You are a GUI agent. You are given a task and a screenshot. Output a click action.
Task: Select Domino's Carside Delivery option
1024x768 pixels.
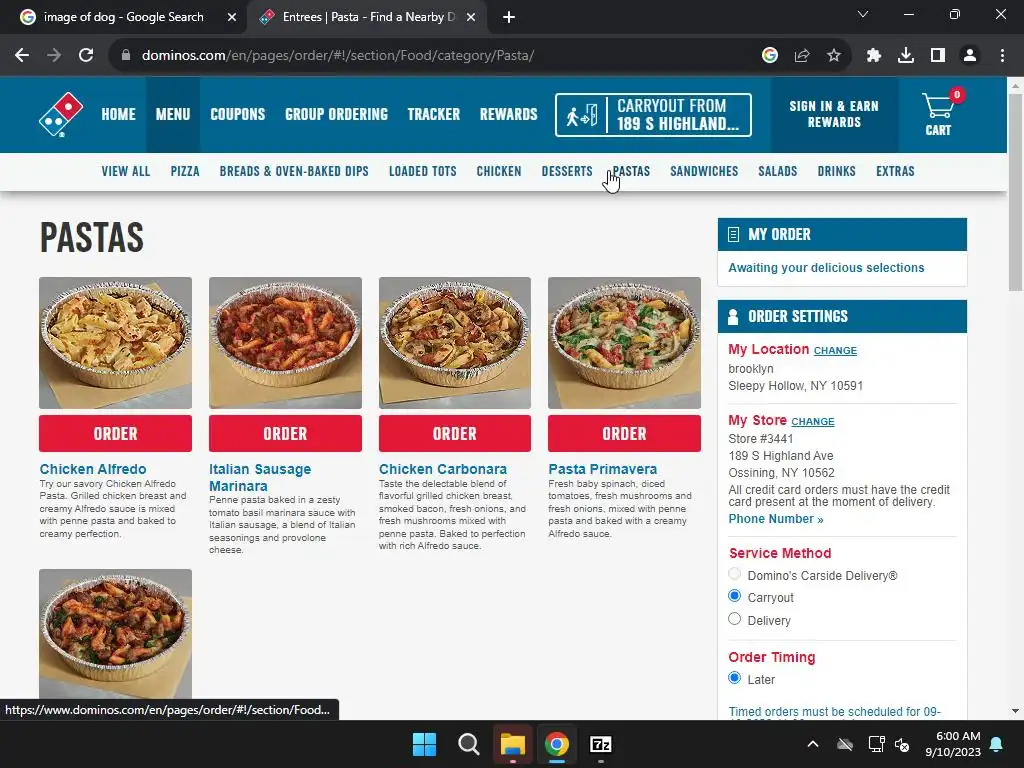click(x=735, y=573)
